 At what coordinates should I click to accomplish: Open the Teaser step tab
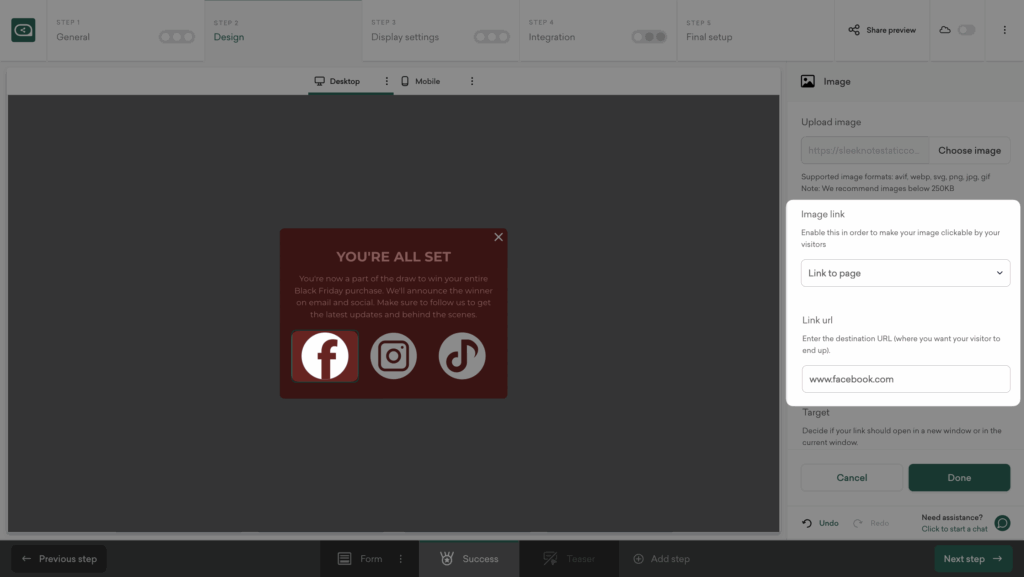(569, 559)
